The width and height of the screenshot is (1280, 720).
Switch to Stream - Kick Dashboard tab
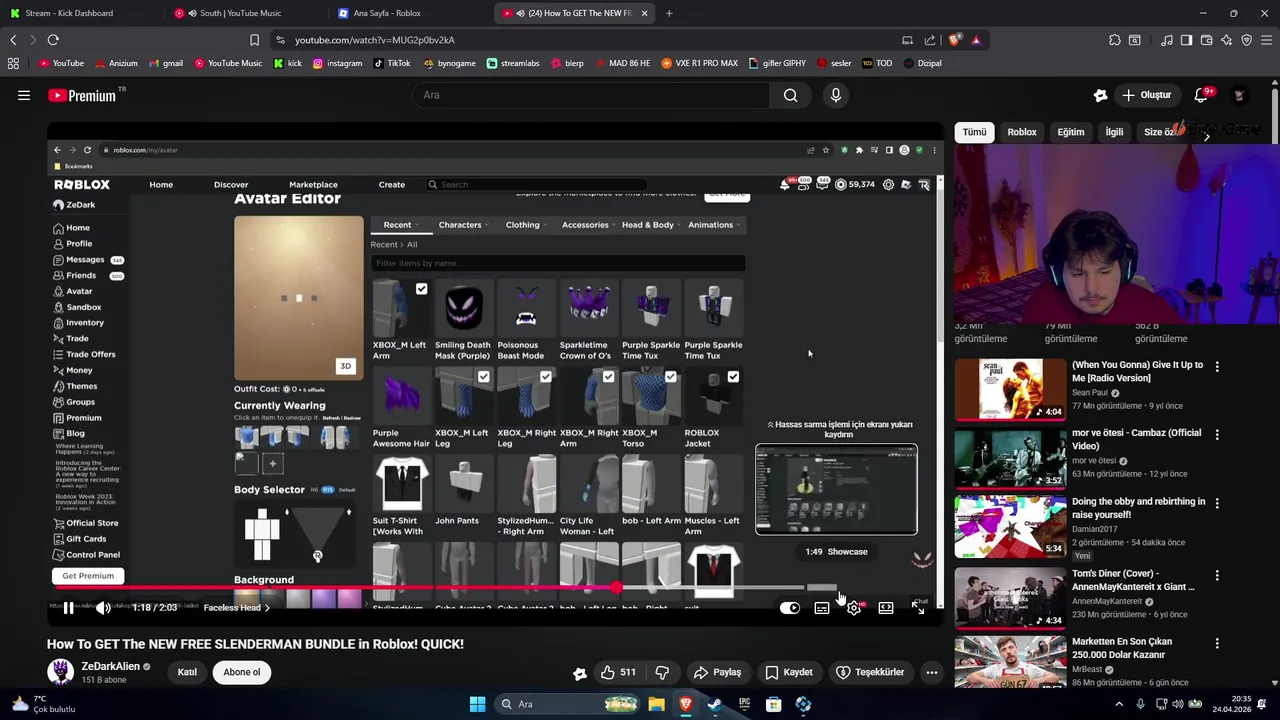tap(79, 13)
